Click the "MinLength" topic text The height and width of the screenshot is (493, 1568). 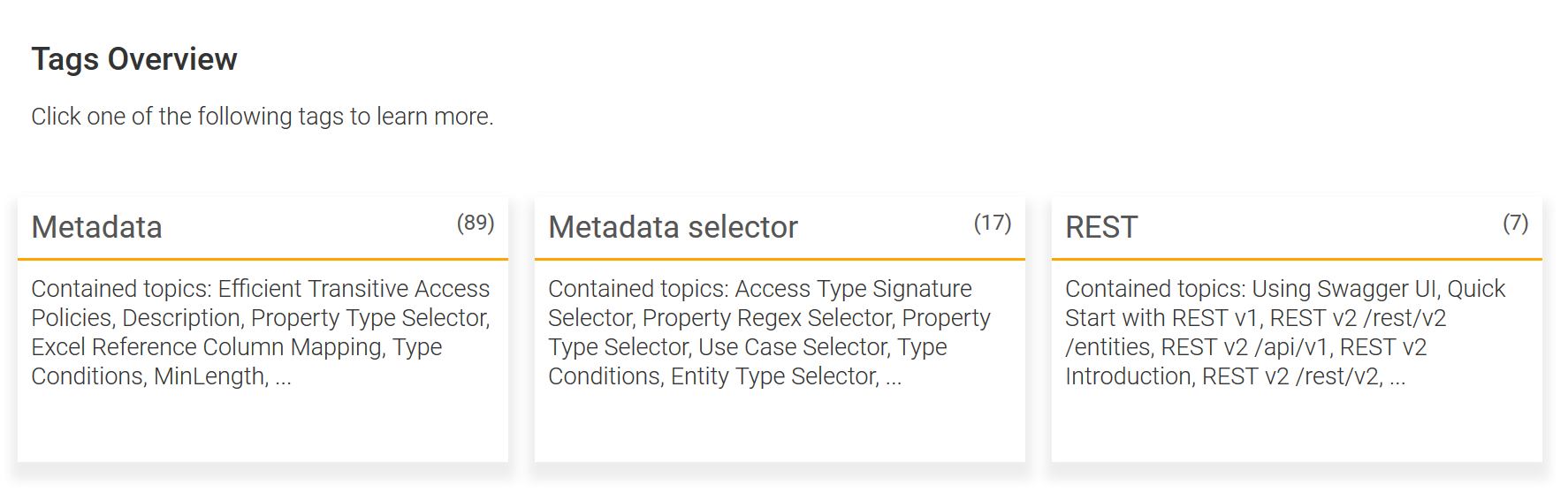pyautogui.click(x=210, y=376)
